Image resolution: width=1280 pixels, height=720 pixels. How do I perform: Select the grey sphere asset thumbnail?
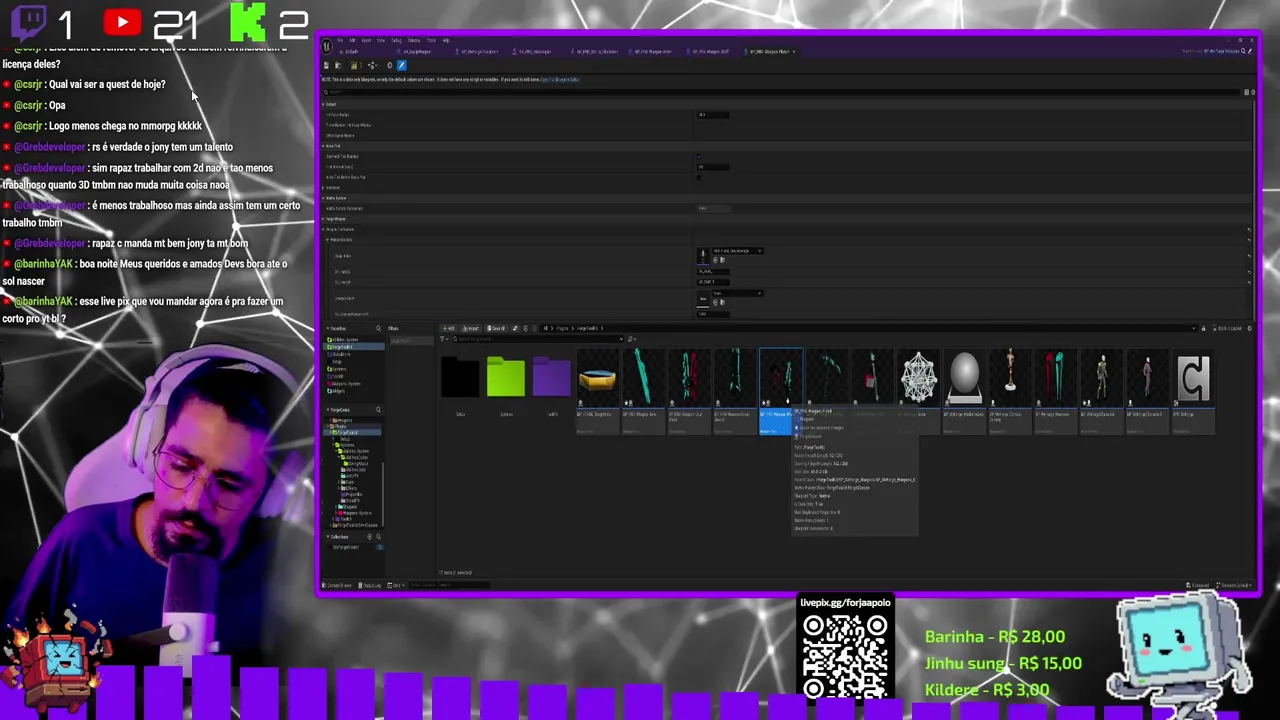click(x=965, y=378)
